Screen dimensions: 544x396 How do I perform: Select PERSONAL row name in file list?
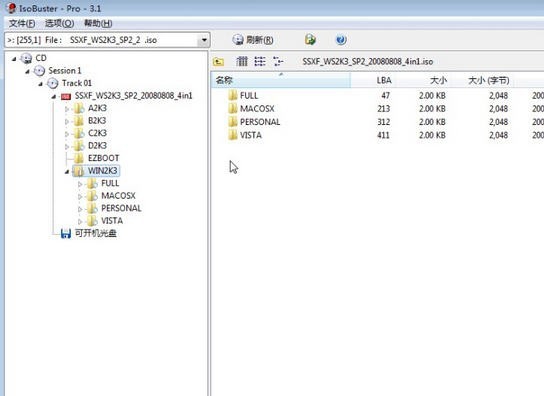pos(260,122)
